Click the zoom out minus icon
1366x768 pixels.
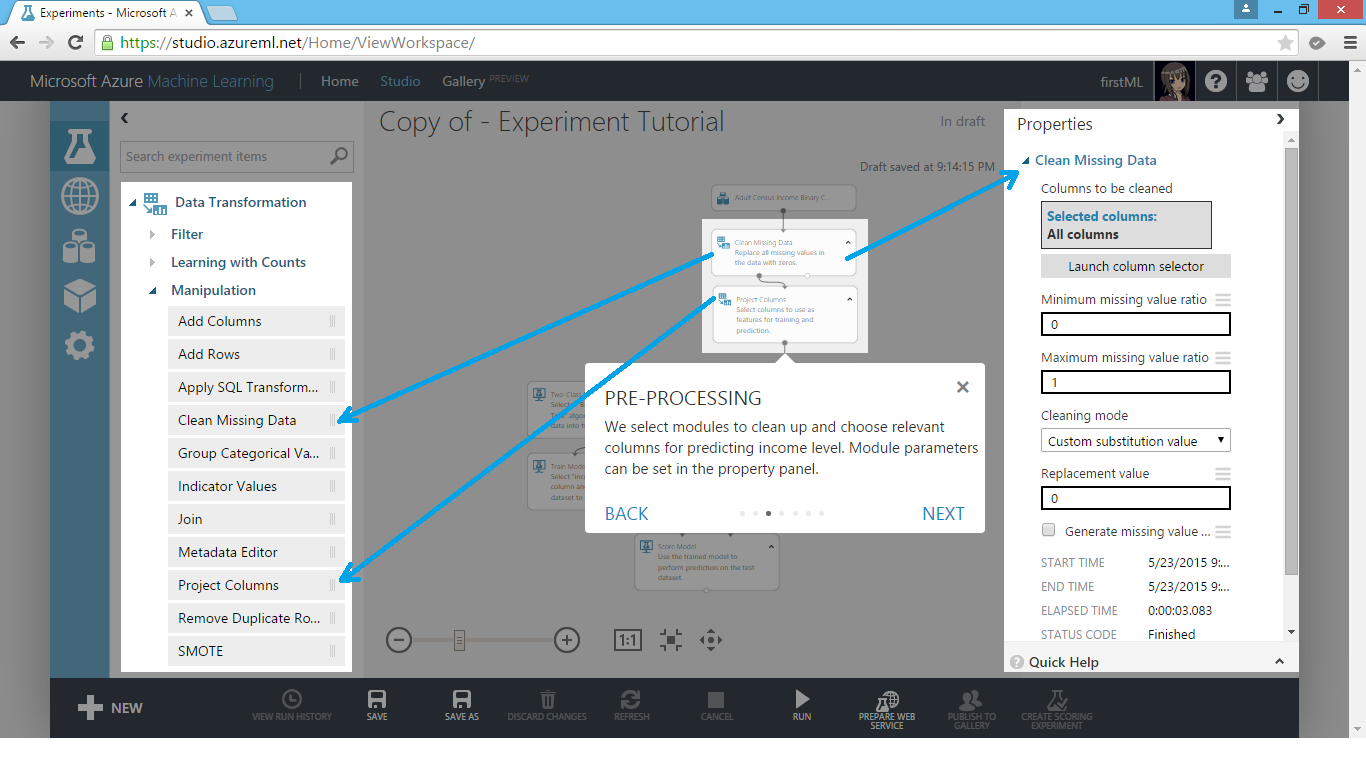399,640
